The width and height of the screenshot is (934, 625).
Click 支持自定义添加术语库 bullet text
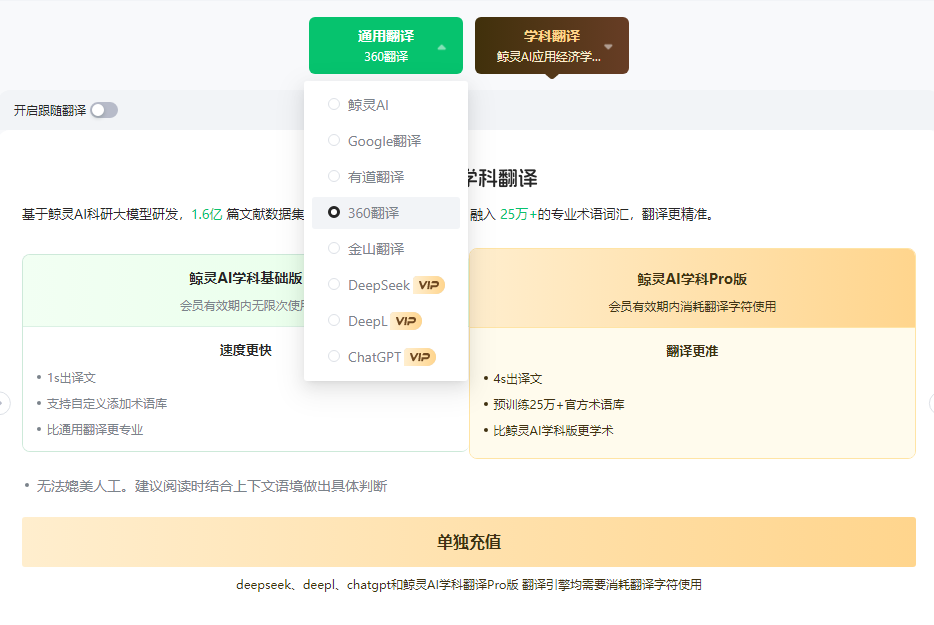107,403
